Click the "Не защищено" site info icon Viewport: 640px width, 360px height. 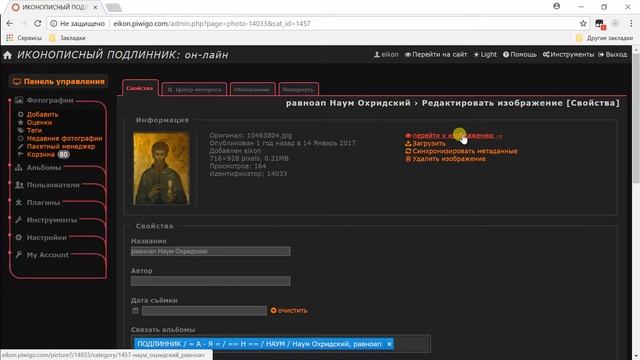click(53, 24)
